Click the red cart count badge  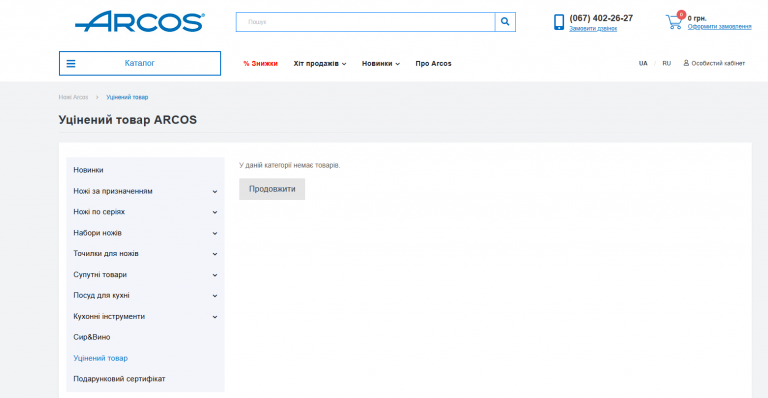coord(681,15)
